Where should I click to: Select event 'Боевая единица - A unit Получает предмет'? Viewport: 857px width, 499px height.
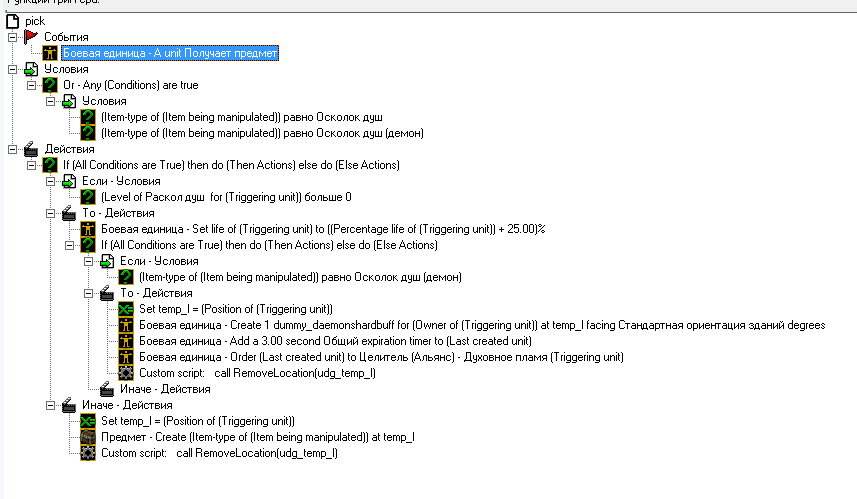click(170, 53)
